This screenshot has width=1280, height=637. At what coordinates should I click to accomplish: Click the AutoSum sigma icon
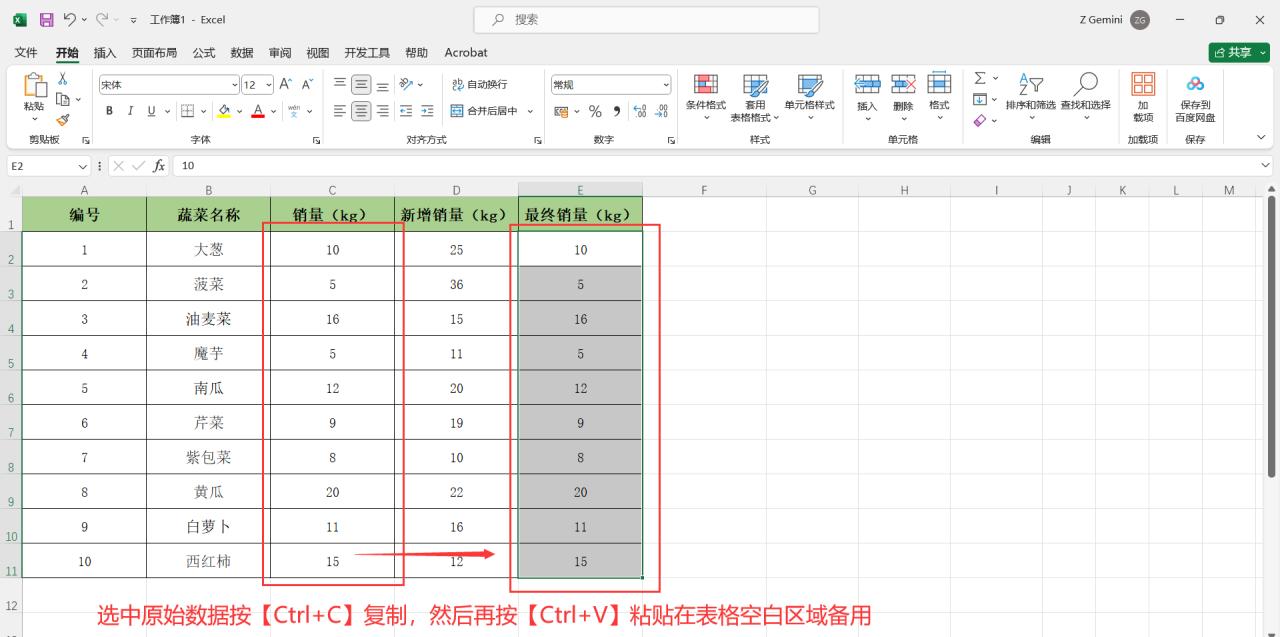point(980,78)
